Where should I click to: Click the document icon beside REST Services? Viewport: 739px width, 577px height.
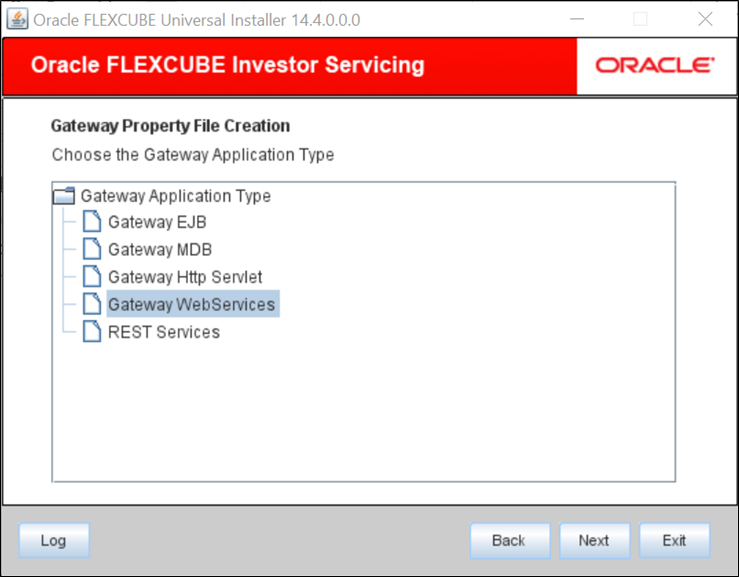92,331
